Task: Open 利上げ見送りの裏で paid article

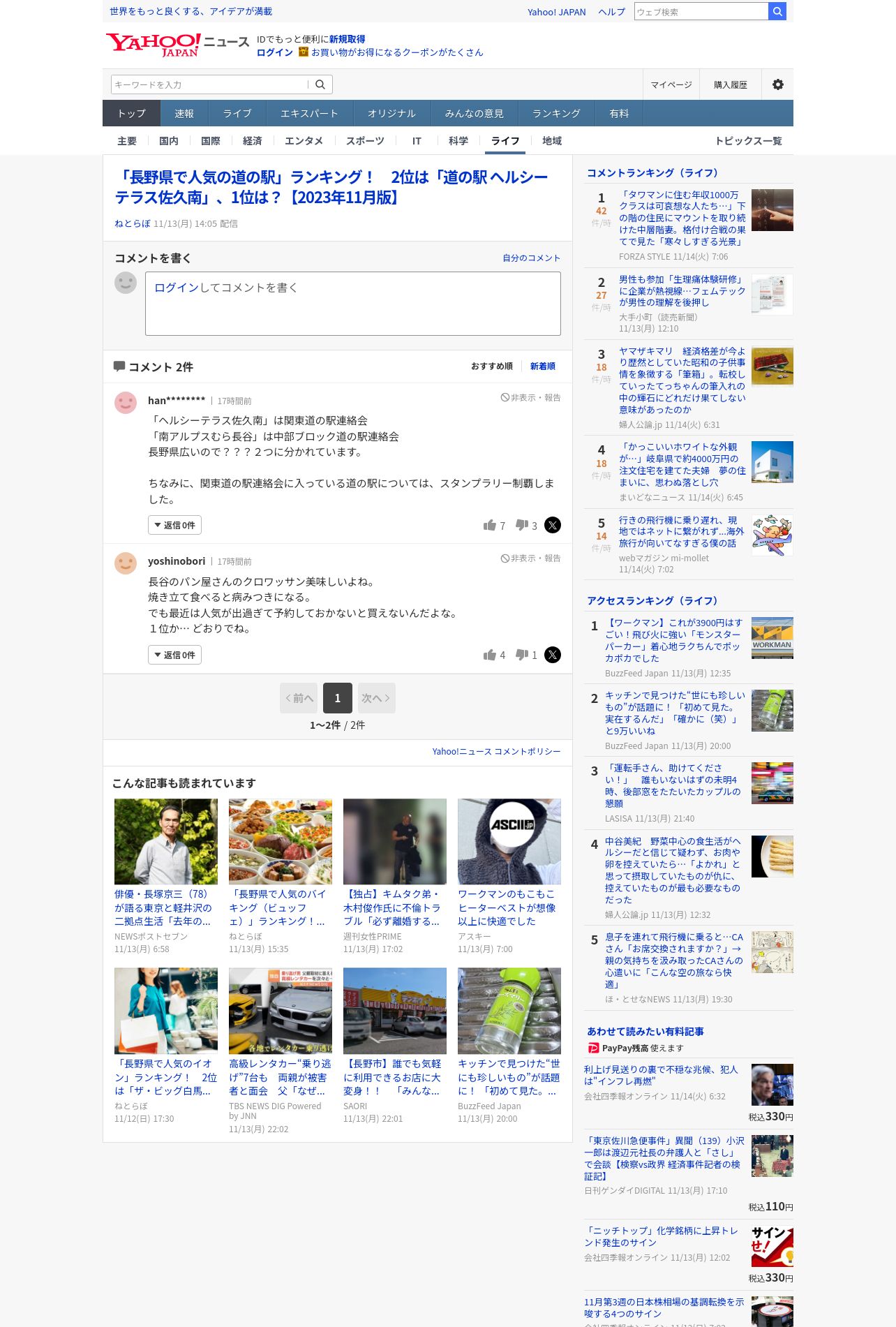Action: (661, 1075)
